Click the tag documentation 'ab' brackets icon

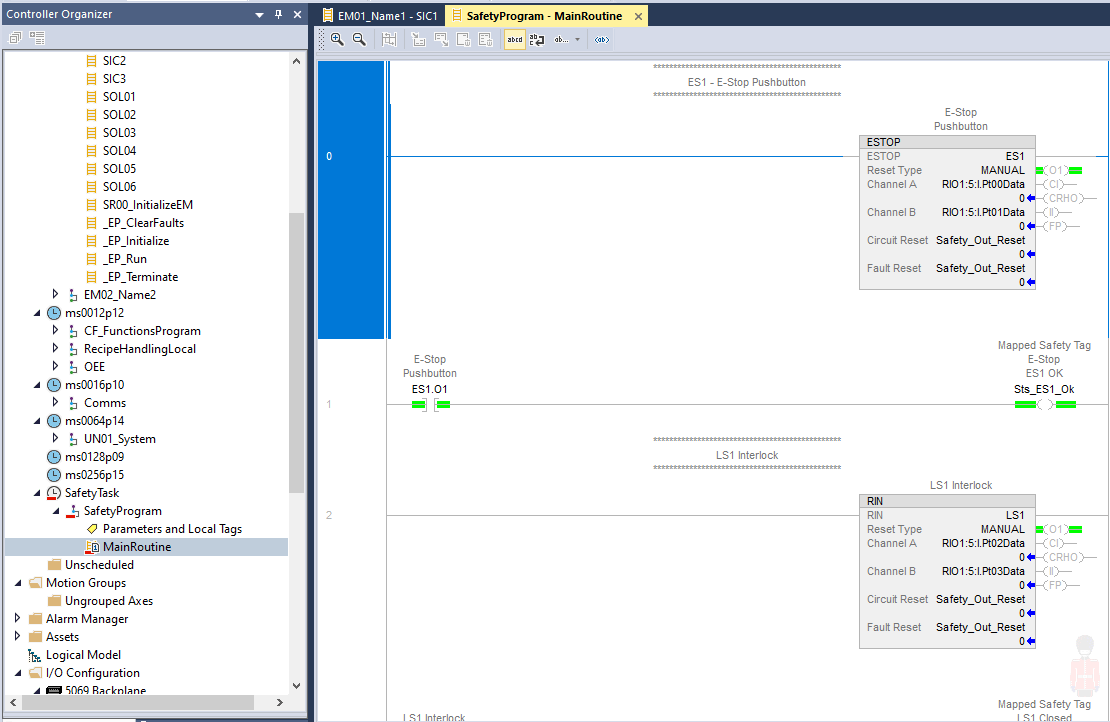tap(601, 40)
